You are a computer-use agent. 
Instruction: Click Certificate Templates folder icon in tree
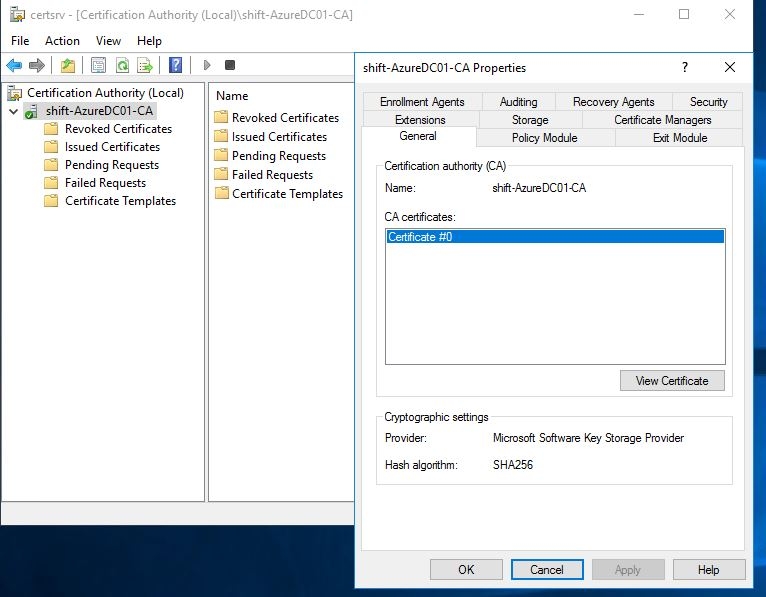pos(51,201)
